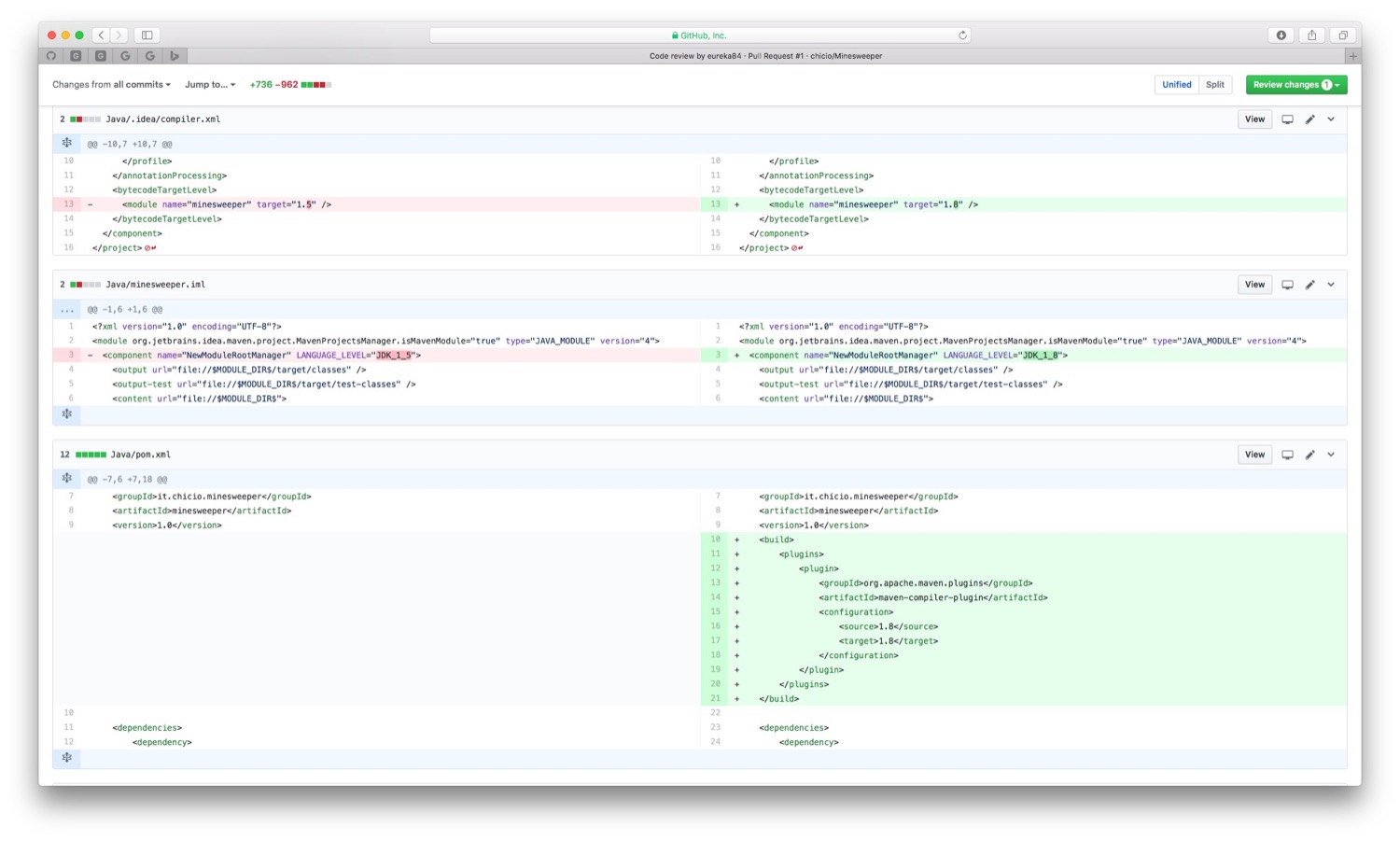Click display rich diff icon for compiler.xml
Image resolution: width=1400 pixels, height=841 pixels.
coord(1287,119)
